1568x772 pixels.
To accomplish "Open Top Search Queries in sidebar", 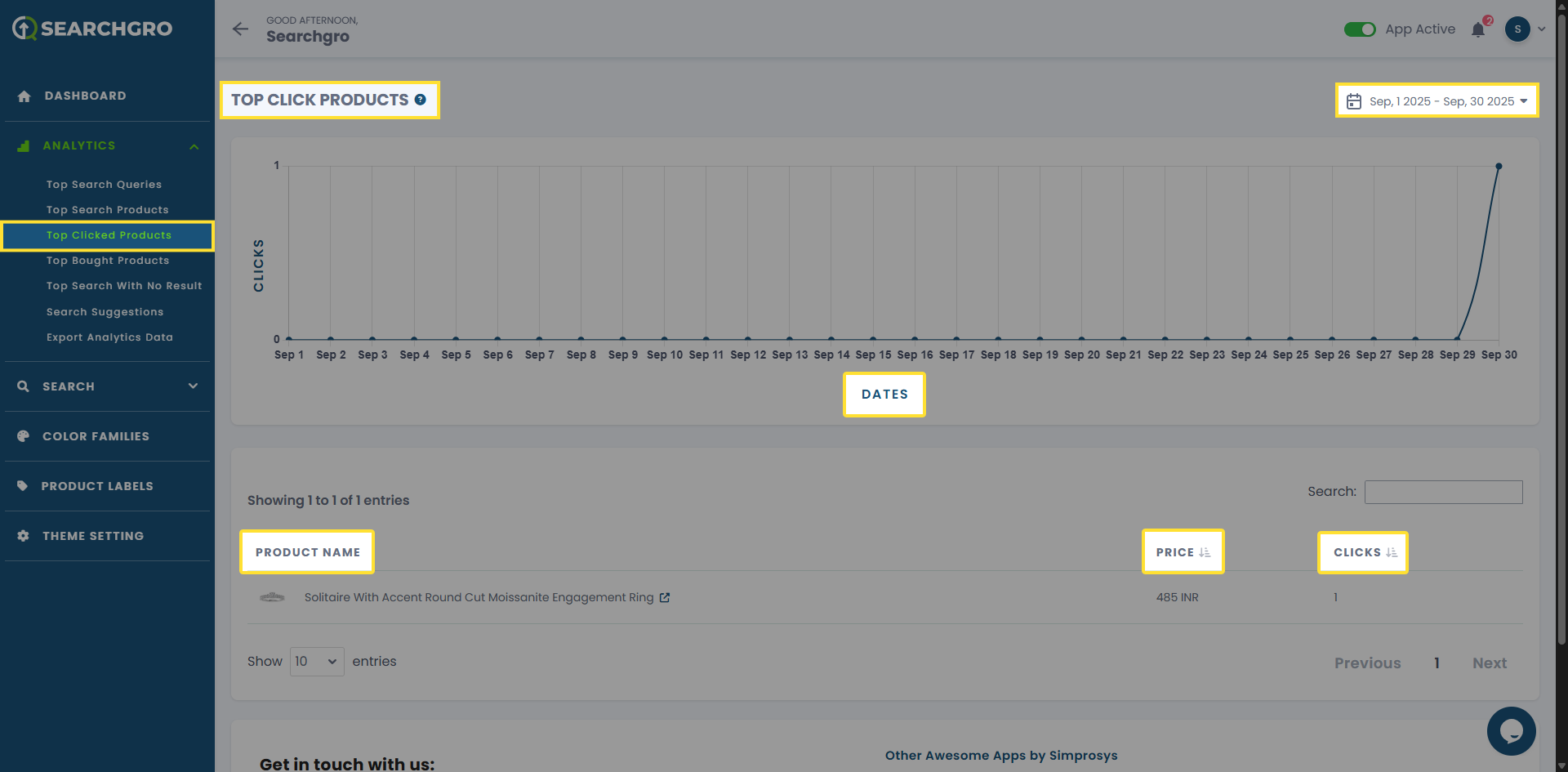I will 104,185.
